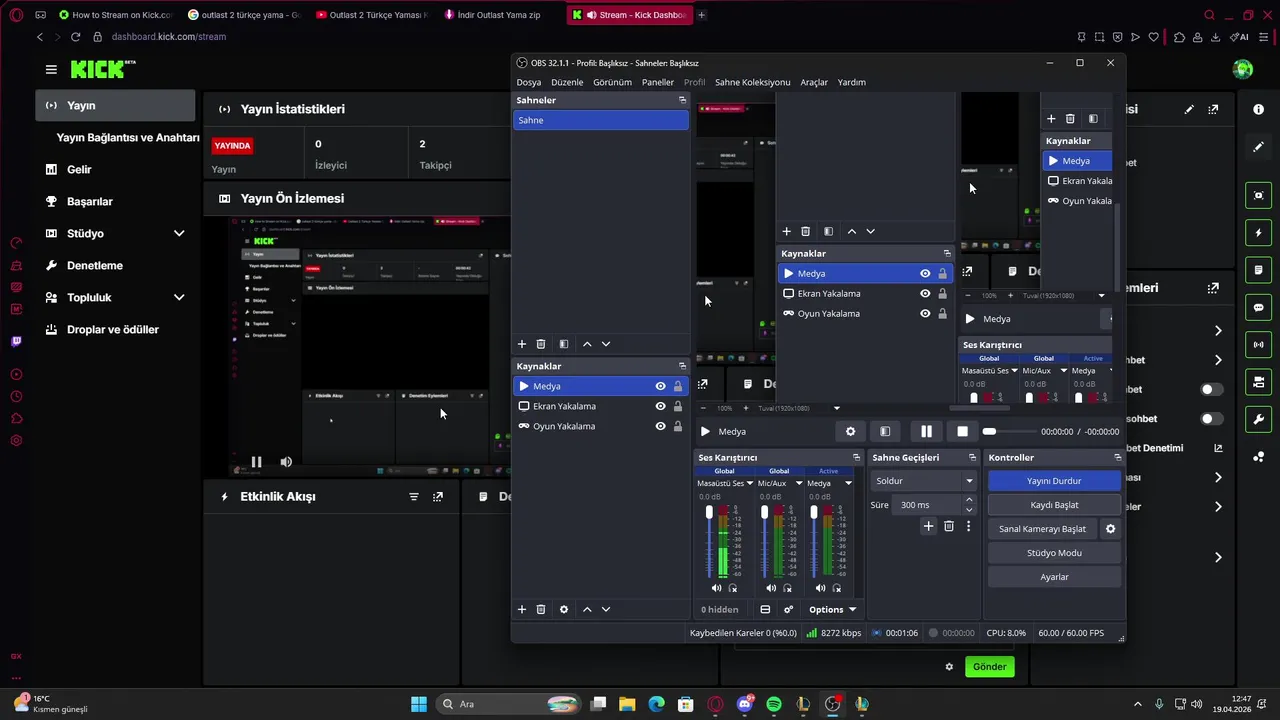The image size is (1280, 720).
Task: Mute stream preview volume on Kick
Action: [x=286, y=462]
